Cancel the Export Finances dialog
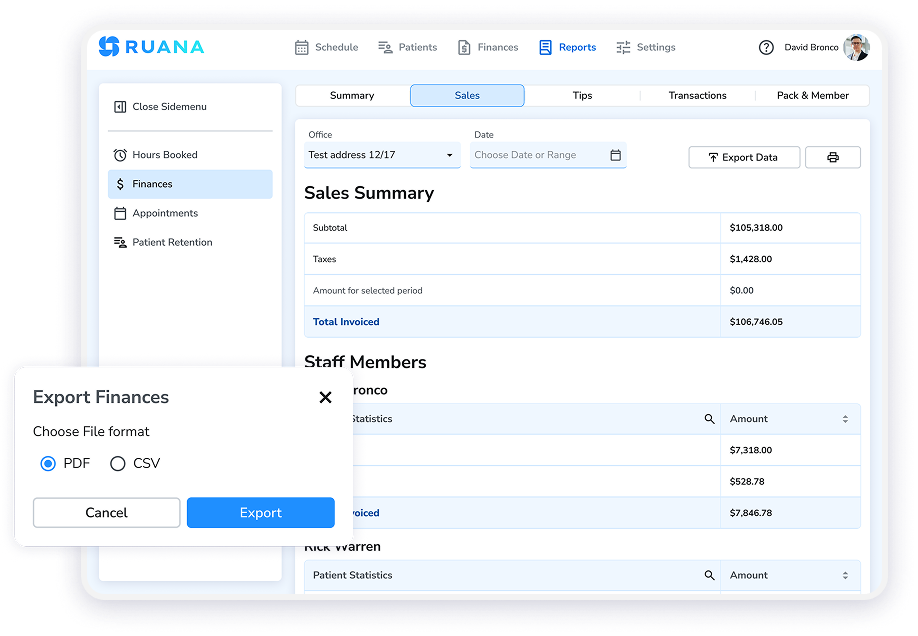 [106, 512]
